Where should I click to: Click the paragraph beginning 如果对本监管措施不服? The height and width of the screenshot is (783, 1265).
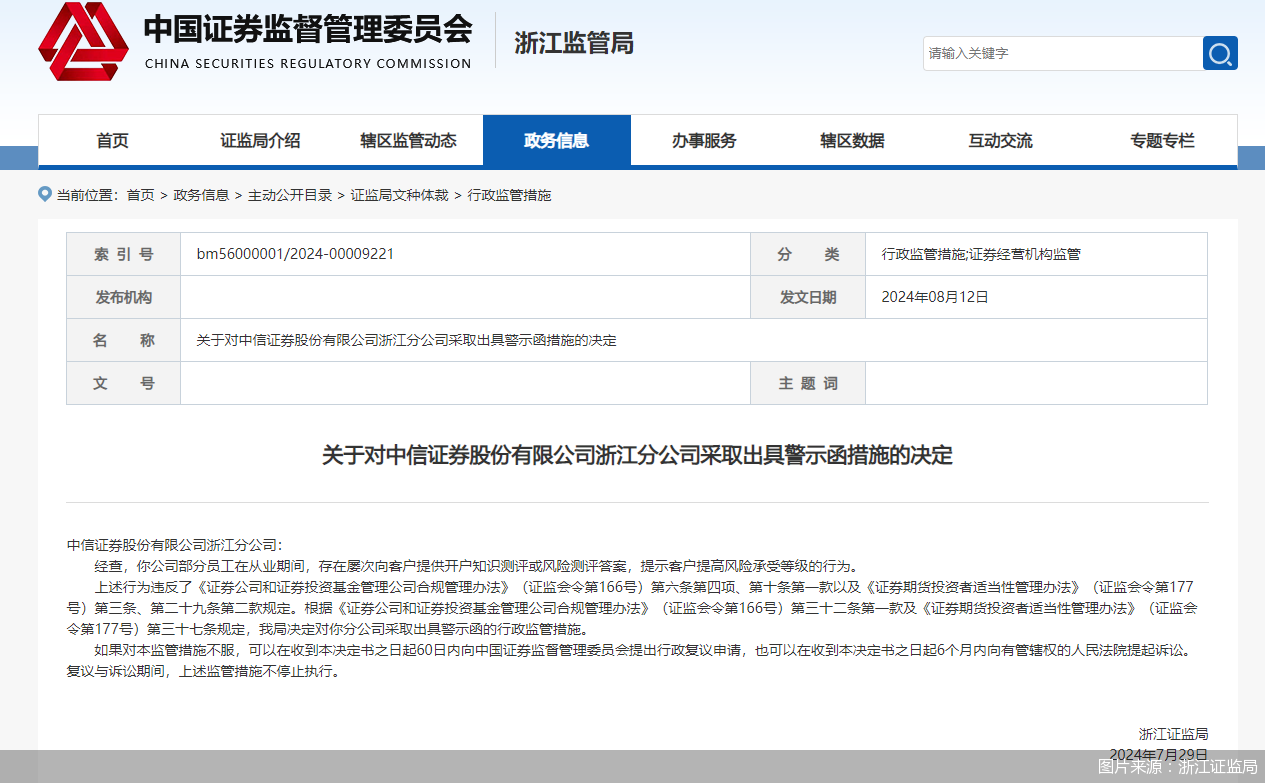click(630, 660)
